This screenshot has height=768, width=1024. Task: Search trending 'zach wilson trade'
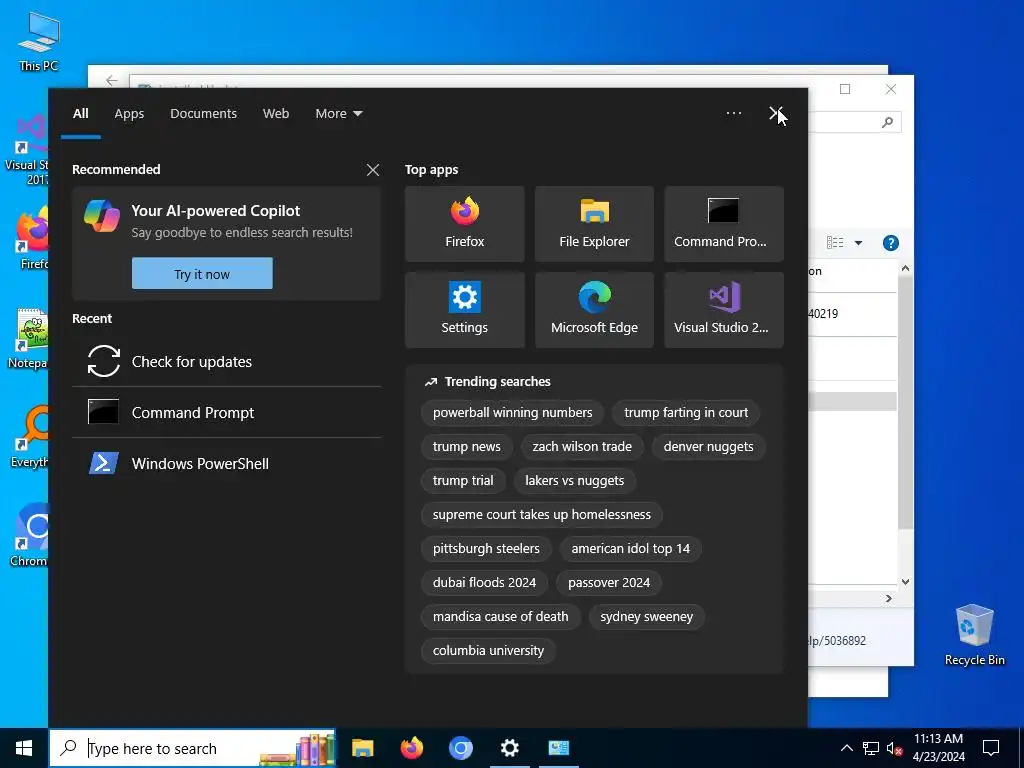[582, 447]
